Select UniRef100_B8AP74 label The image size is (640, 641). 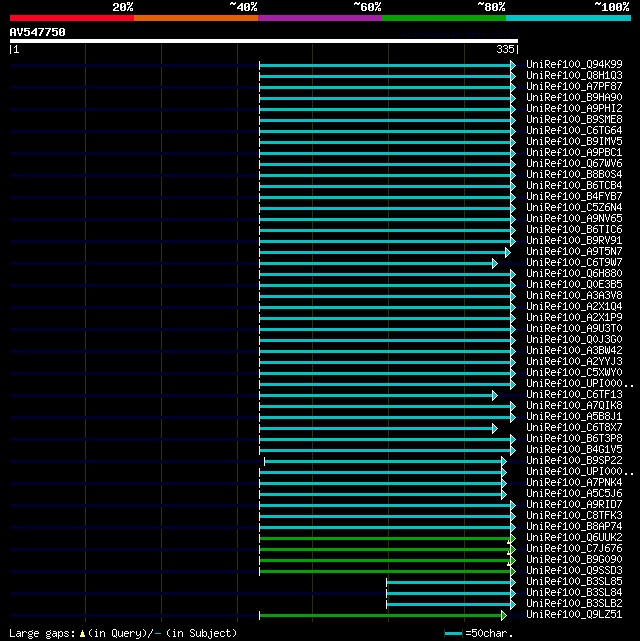point(574,527)
